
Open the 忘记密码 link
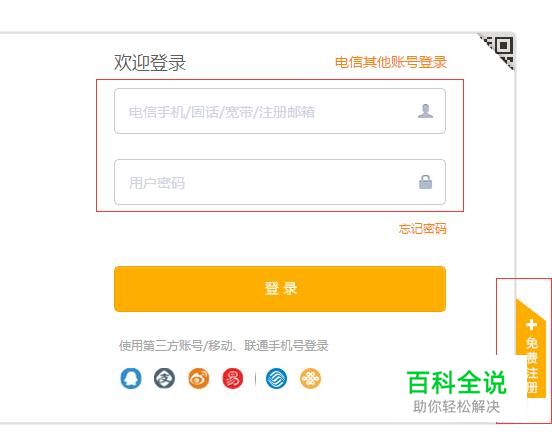tap(423, 229)
